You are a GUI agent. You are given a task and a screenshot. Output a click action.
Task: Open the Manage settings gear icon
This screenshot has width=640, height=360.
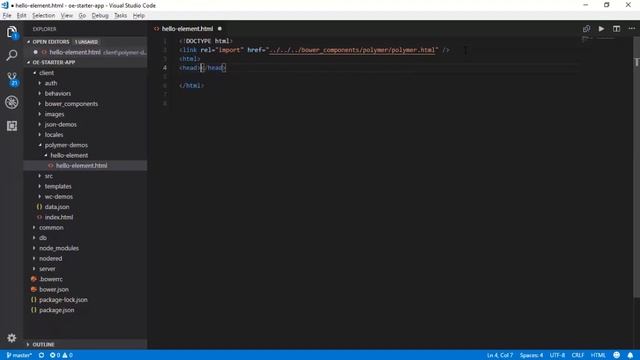(x=11, y=338)
